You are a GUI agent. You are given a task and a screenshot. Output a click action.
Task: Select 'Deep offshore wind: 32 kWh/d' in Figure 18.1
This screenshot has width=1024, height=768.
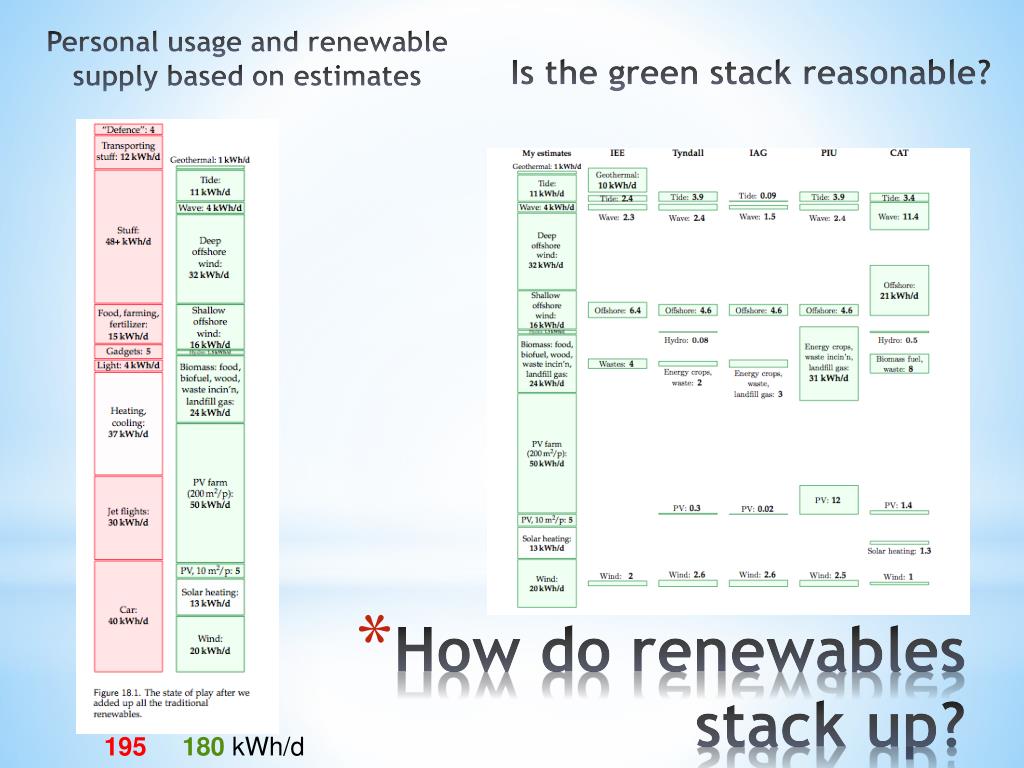210,258
